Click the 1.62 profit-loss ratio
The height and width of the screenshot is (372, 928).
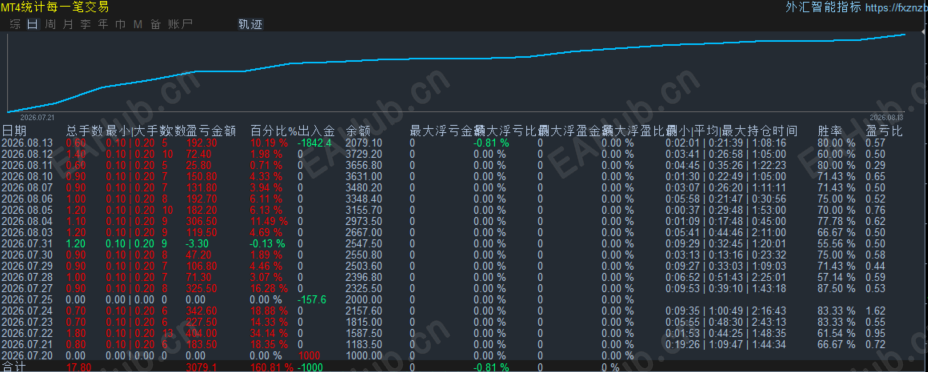click(x=875, y=311)
